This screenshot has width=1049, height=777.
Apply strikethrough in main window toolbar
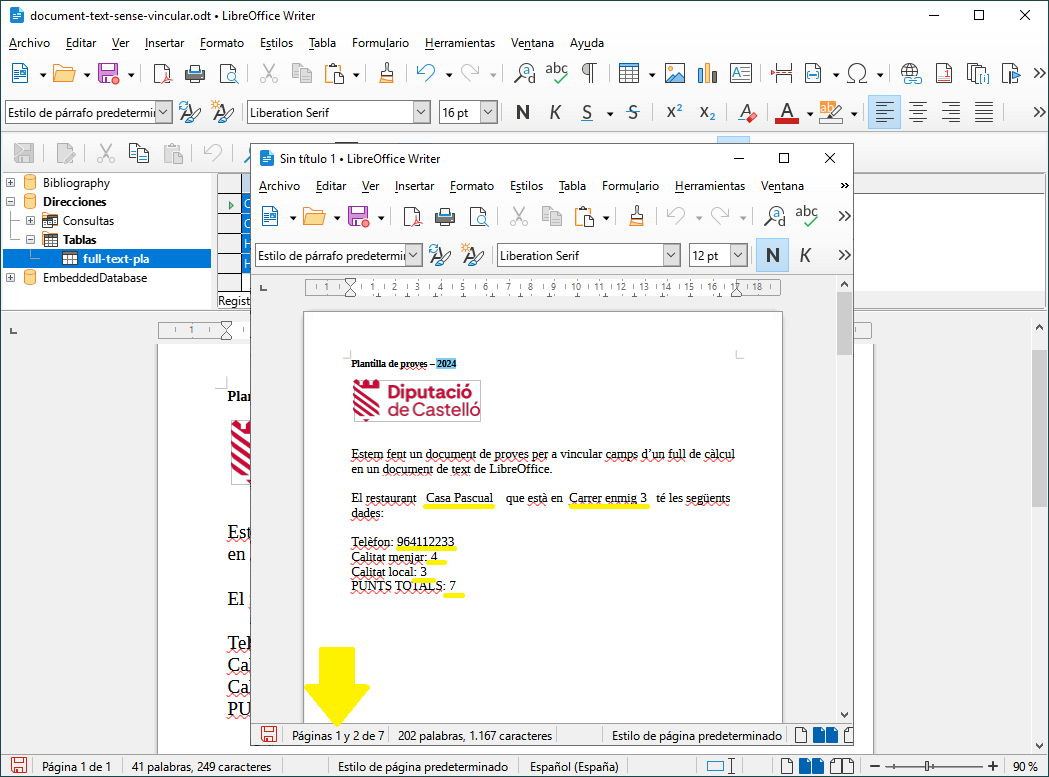click(633, 112)
